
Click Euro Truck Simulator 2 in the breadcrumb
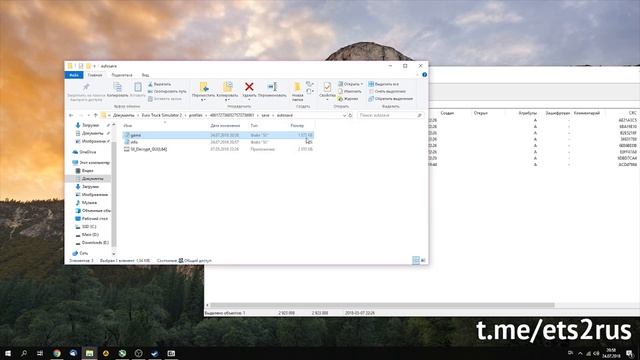click(x=162, y=116)
